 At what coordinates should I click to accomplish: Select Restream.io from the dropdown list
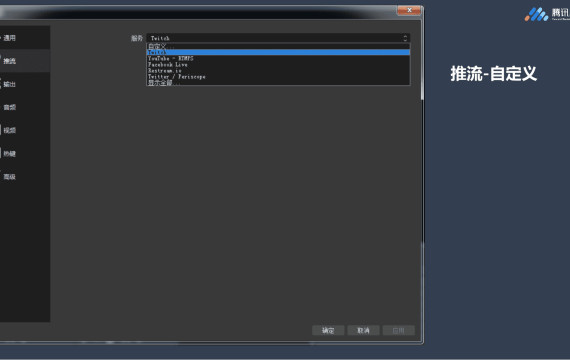click(x=278, y=71)
